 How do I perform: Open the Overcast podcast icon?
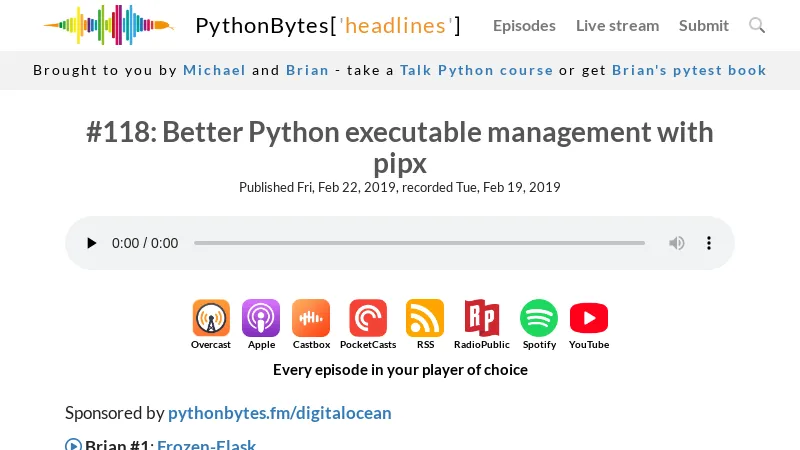click(x=211, y=318)
